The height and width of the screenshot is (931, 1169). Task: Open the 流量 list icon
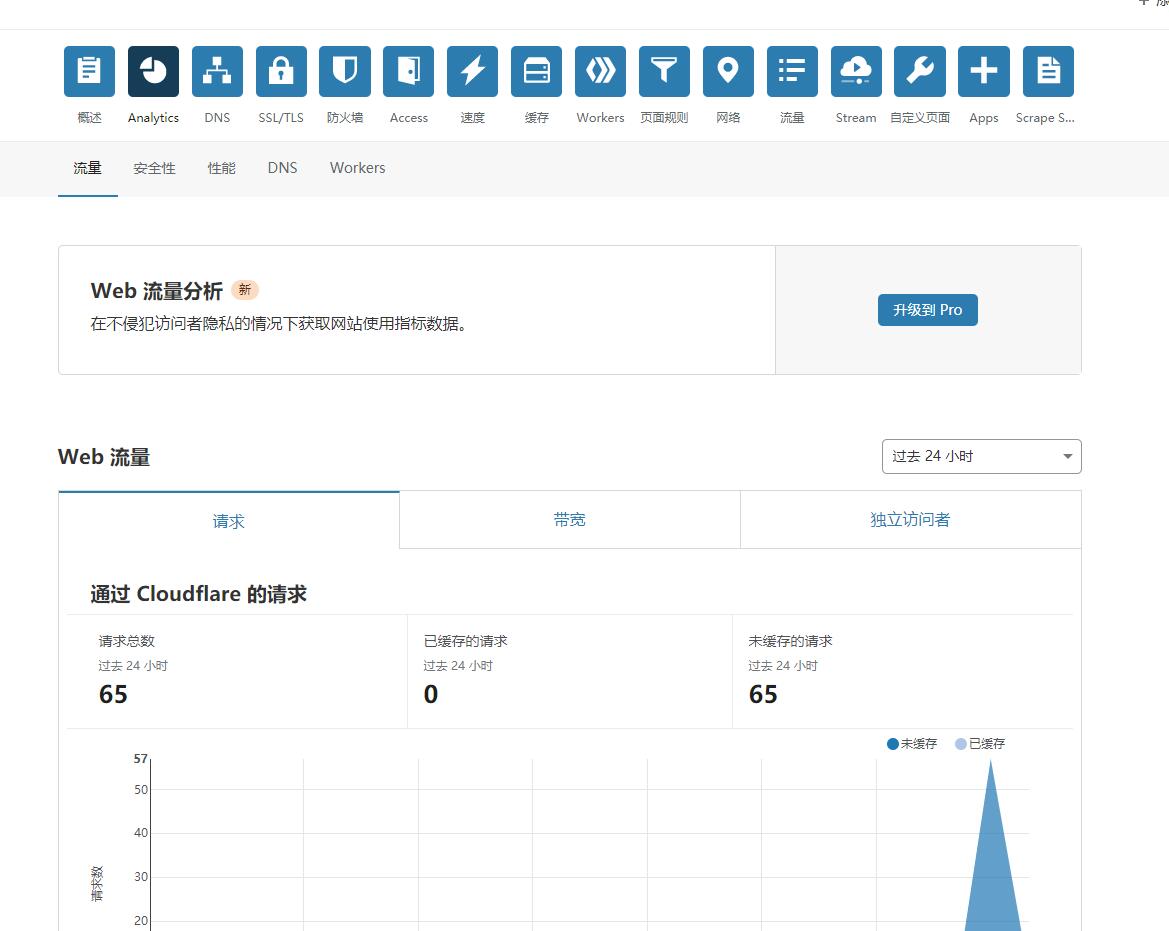(793, 72)
